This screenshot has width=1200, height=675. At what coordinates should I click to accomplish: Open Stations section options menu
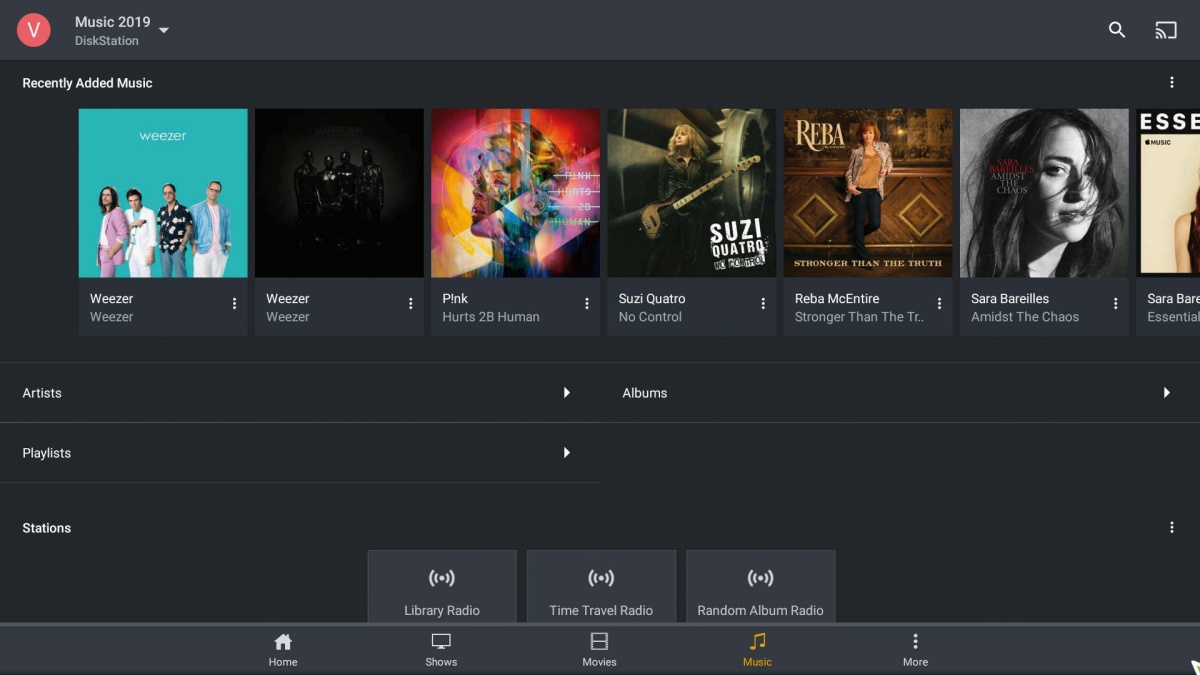point(1172,527)
